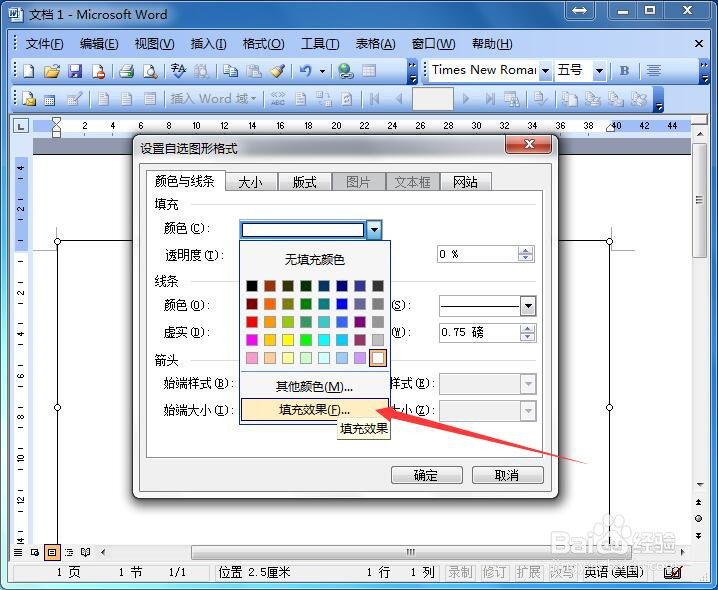Switch to the 网站 tab
This screenshot has height=590, width=718.
[465, 182]
